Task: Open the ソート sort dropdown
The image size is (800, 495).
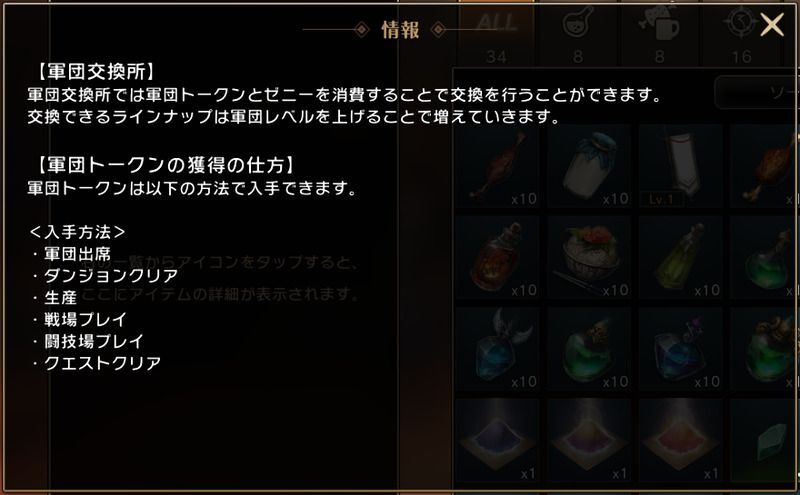Action: click(757, 92)
